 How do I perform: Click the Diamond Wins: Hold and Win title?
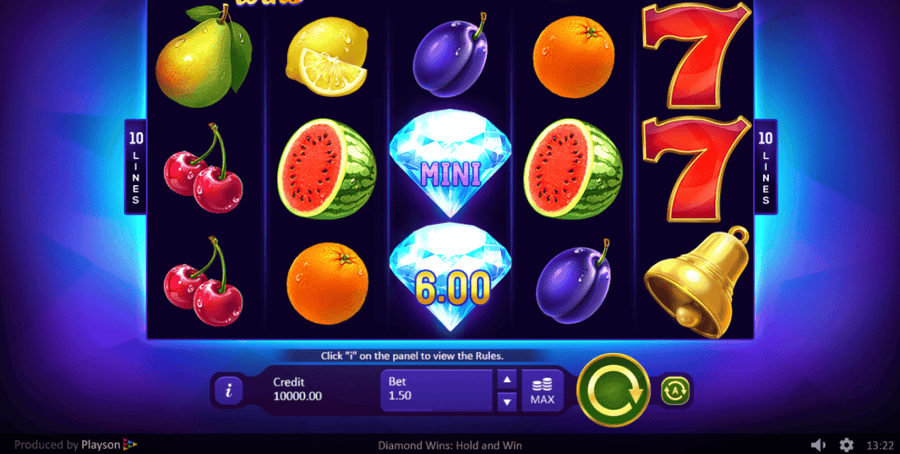[x=450, y=445]
